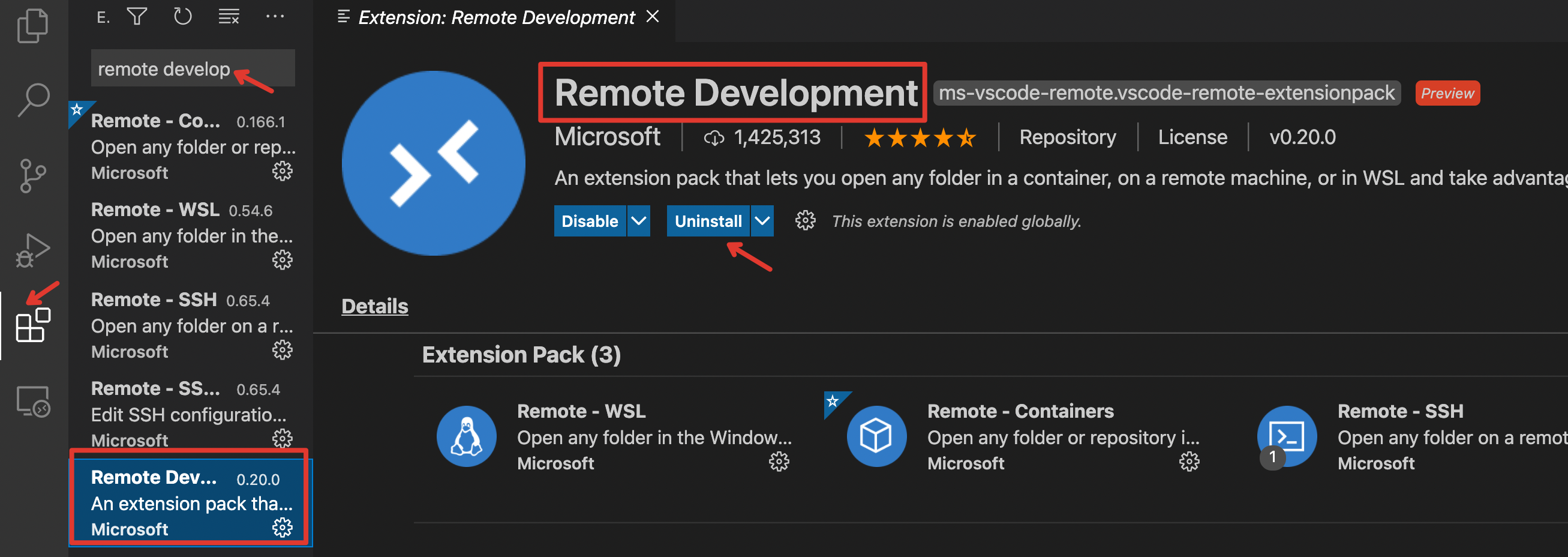Open the Explorer view in activity bar
This screenshot has height=557, width=1568.
pyautogui.click(x=33, y=26)
